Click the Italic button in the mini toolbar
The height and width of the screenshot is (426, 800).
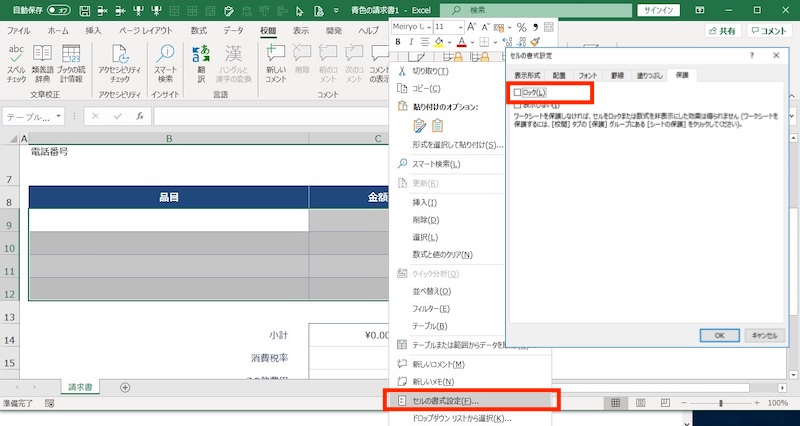[411, 42]
